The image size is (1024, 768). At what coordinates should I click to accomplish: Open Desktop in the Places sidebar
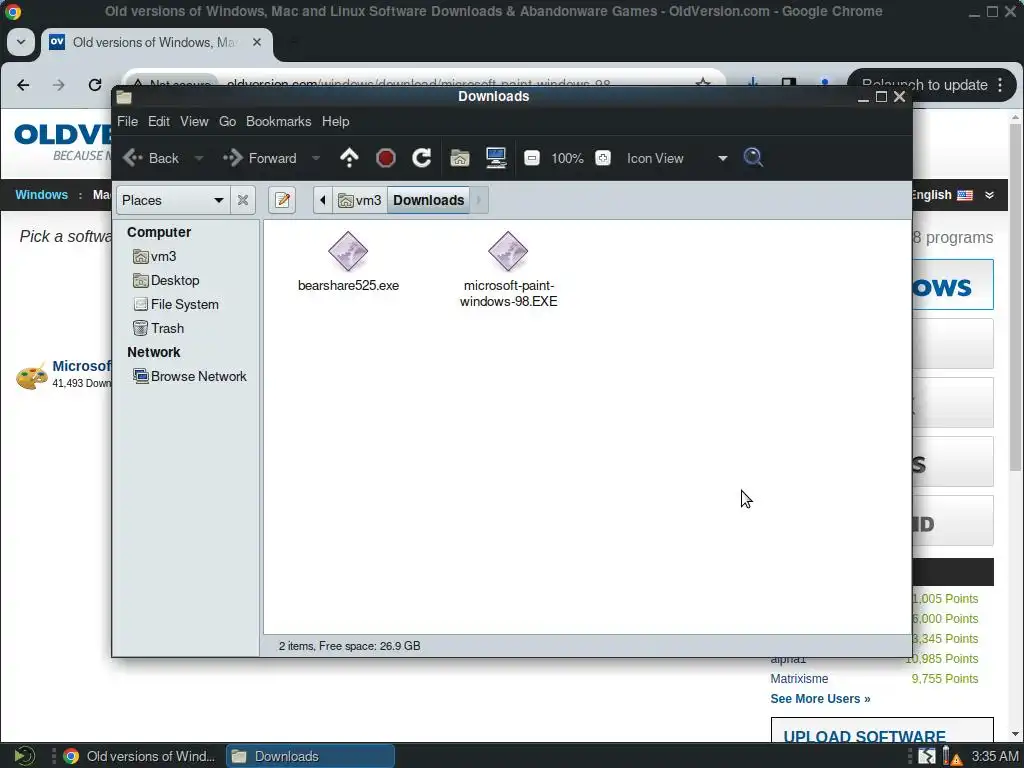click(x=167, y=280)
